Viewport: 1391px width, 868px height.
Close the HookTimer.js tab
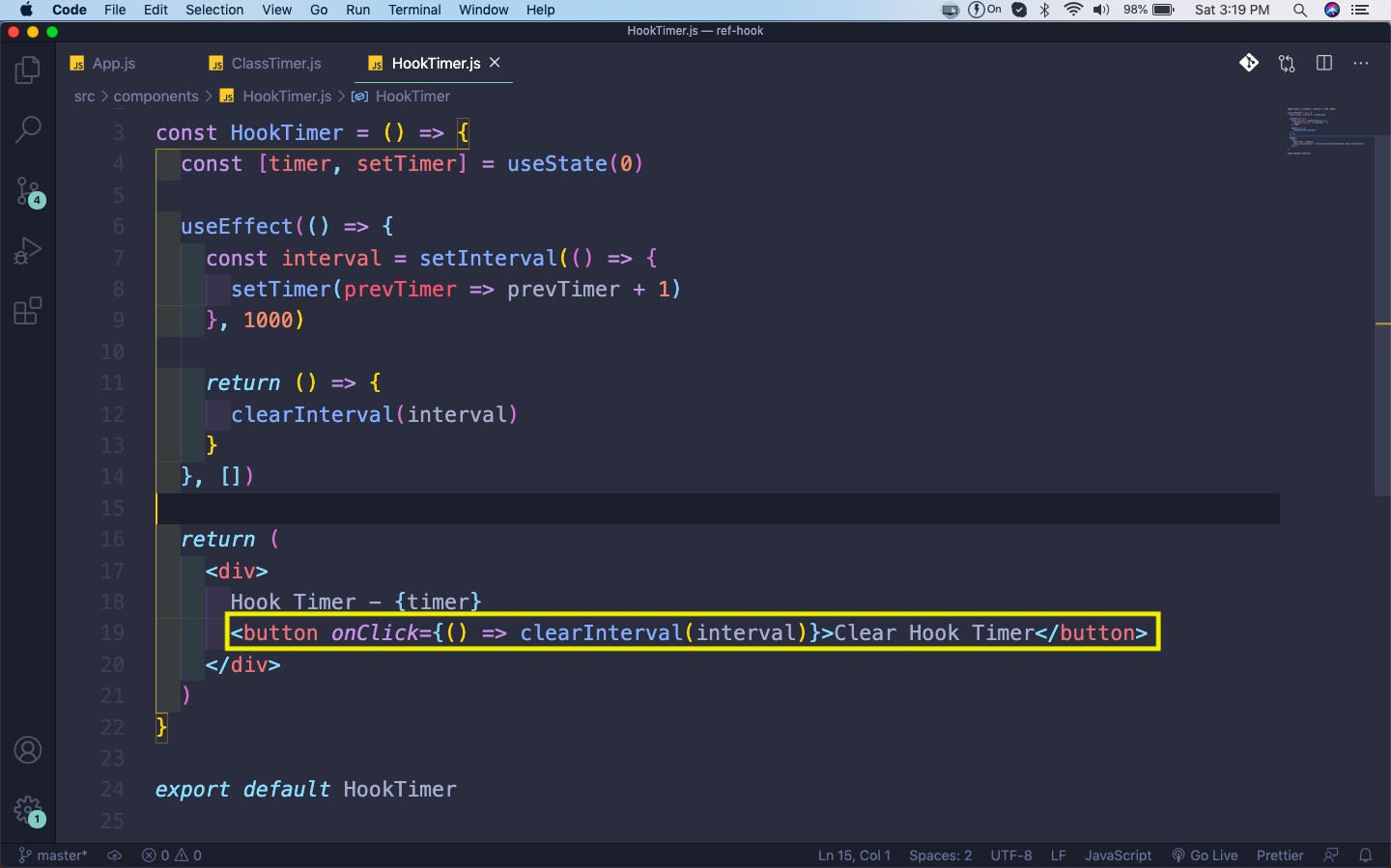point(495,63)
